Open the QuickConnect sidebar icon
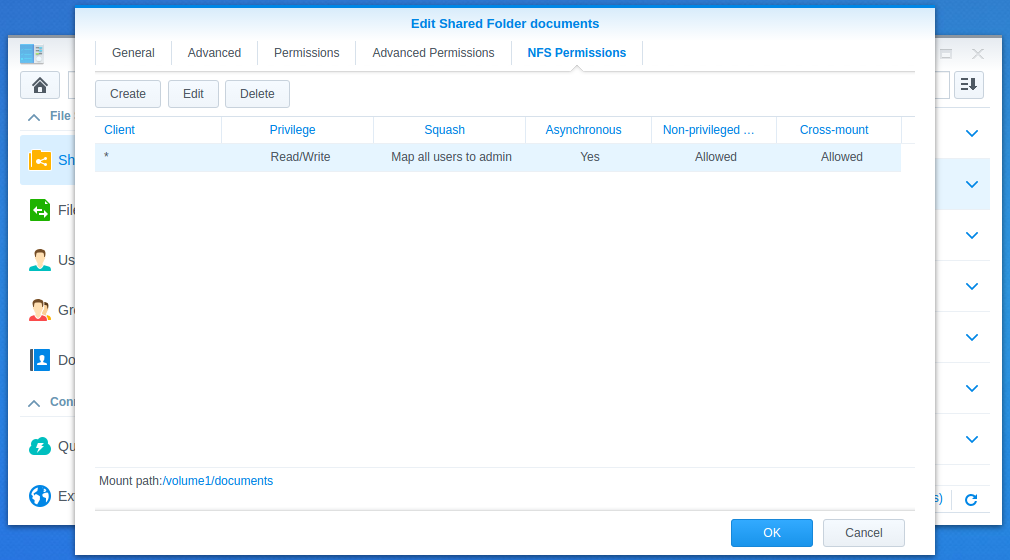 click(x=40, y=446)
